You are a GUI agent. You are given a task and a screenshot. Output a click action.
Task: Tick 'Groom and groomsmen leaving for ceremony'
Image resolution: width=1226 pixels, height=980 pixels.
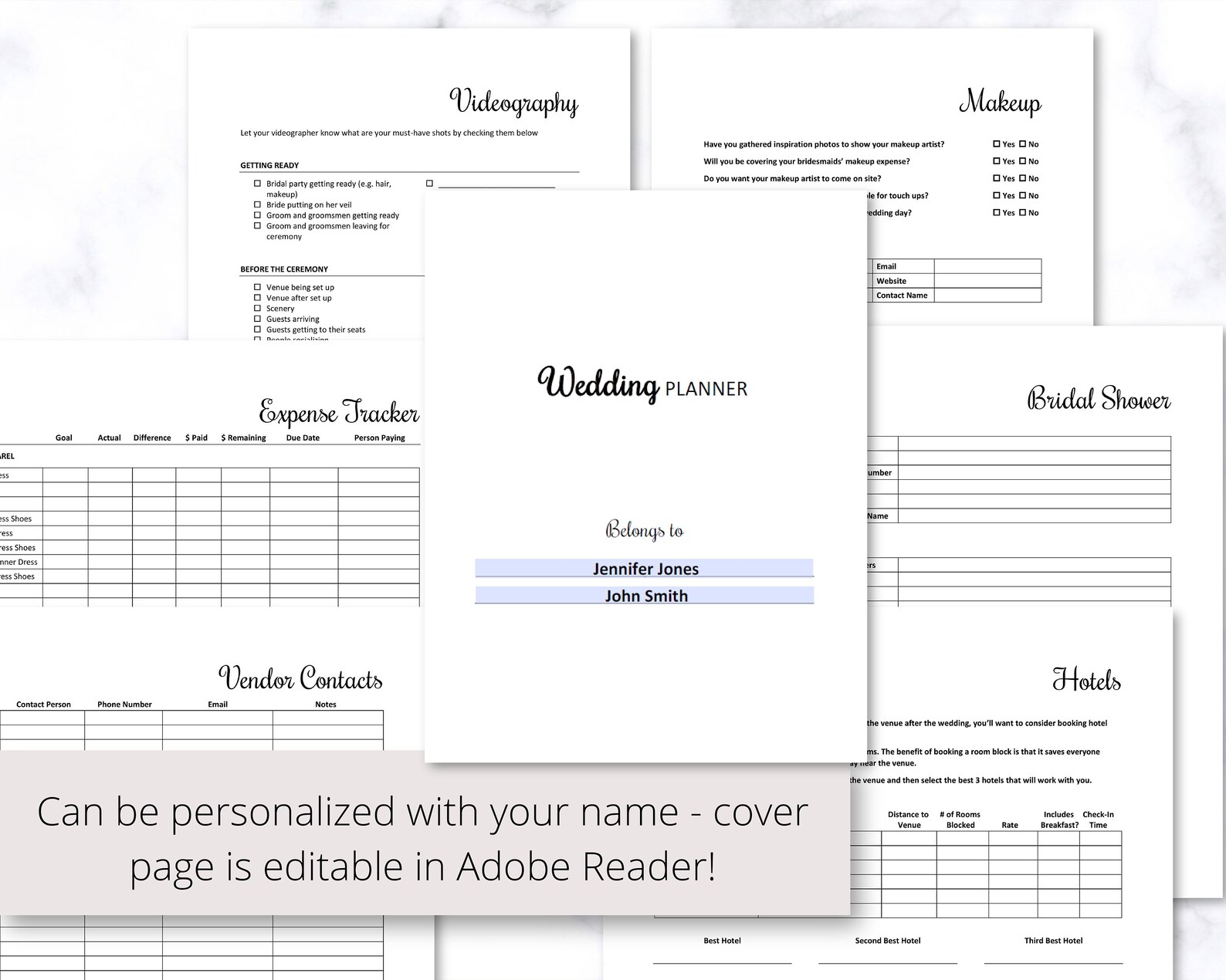(x=257, y=226)
